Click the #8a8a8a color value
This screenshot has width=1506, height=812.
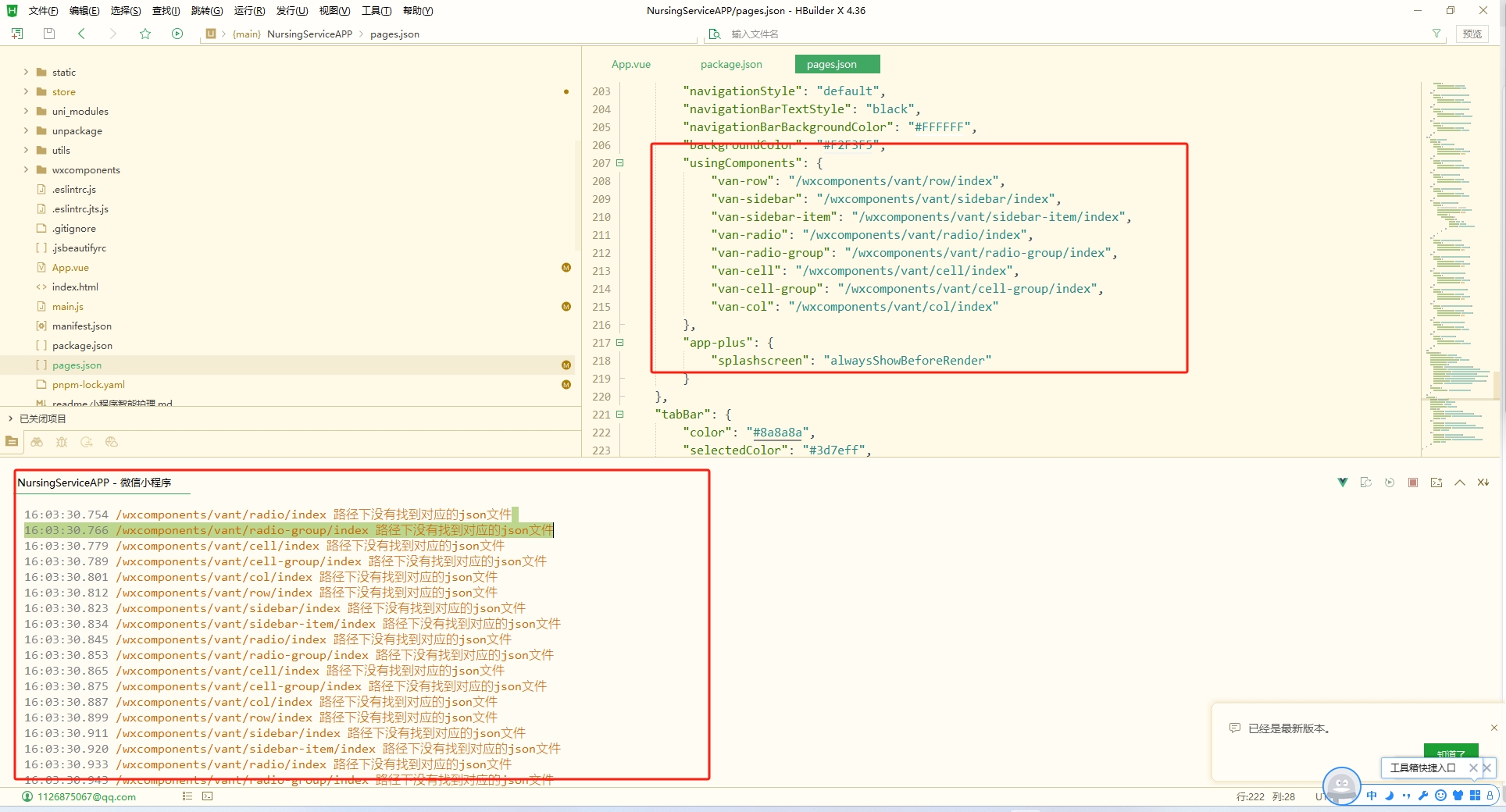click(x=777, y=433)
